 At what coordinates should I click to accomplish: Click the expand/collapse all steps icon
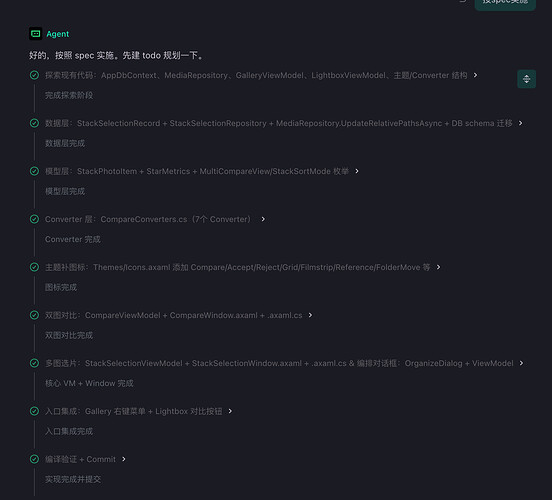click(526, 79)
